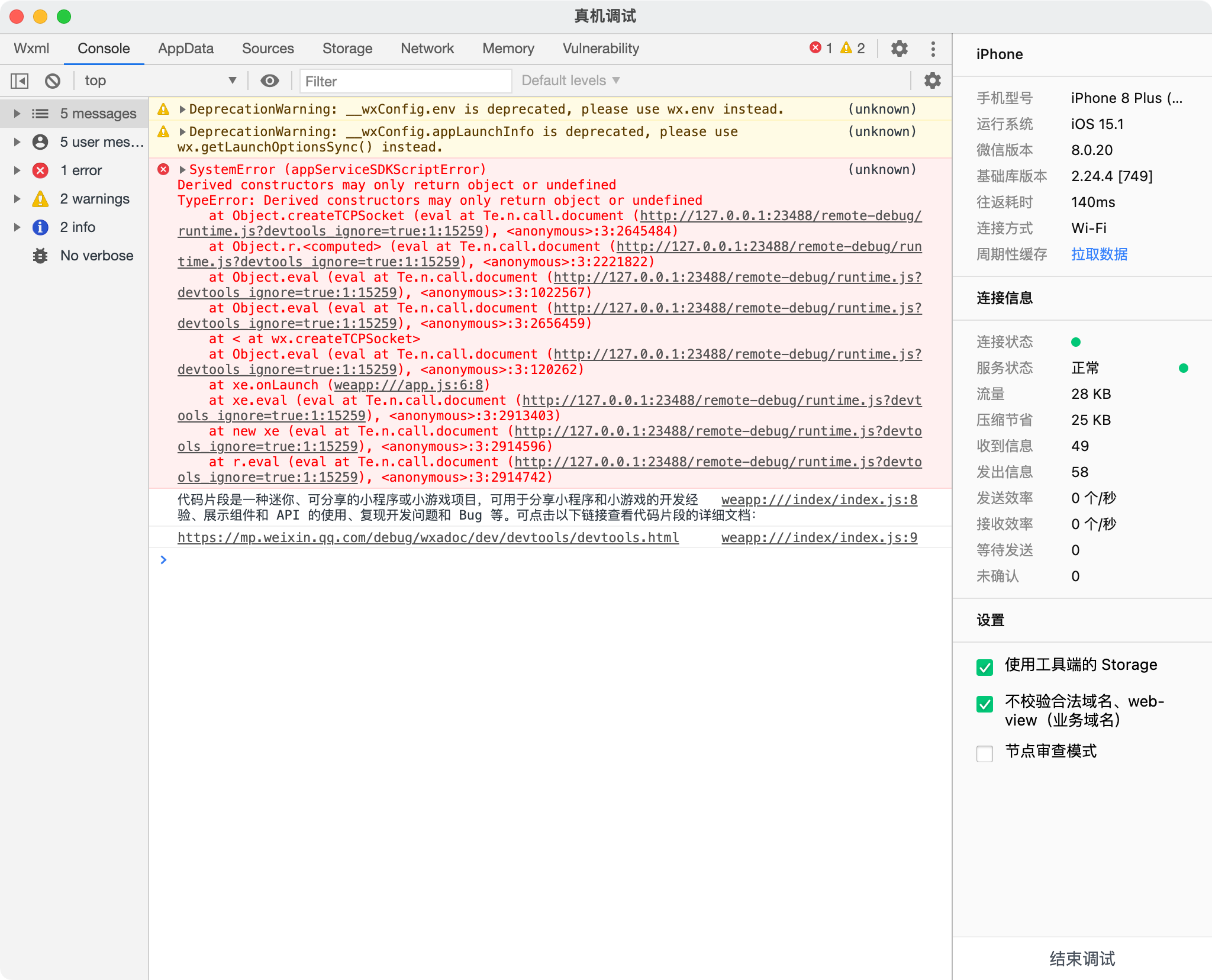The width and height of the screenshot is (1212, 980).
Task: Switch to the AppData tab
Action: pos(185,49)
